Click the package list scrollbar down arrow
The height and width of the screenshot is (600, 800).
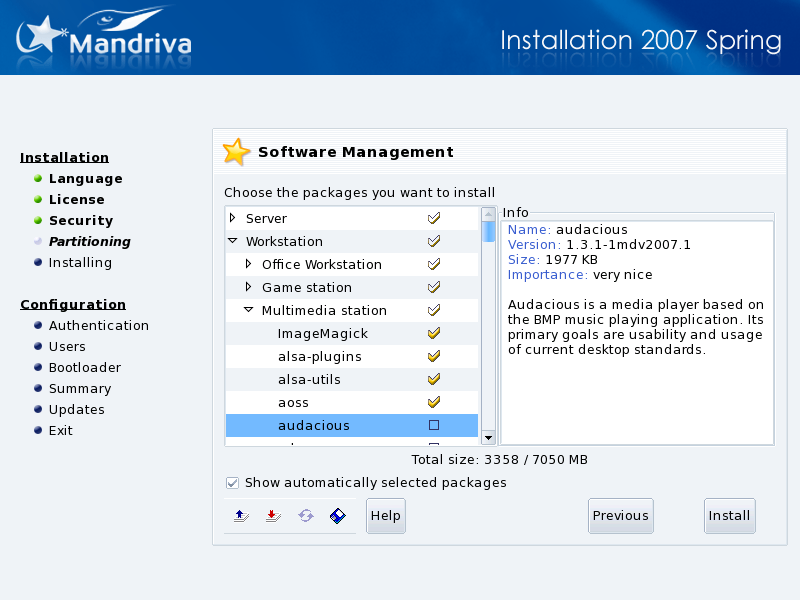pyautogui.click(x=489, y=437)
